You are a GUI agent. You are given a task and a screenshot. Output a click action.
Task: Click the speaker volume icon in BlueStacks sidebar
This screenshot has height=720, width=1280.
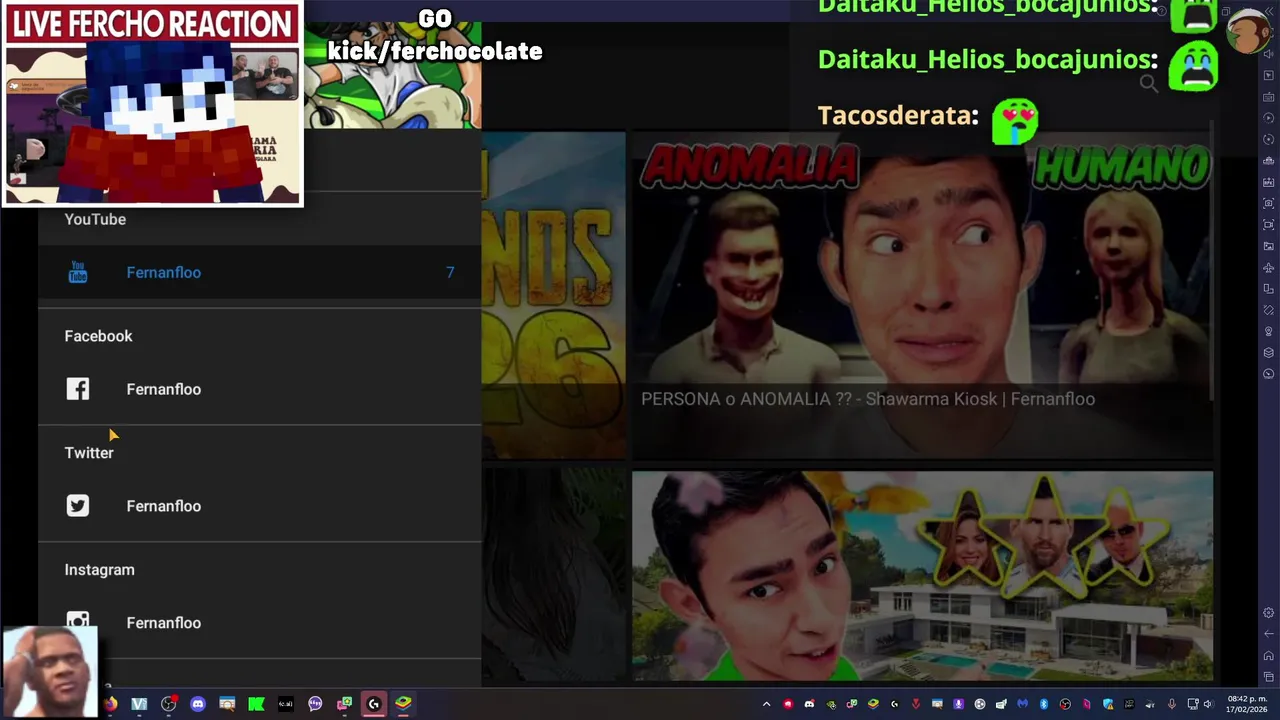point(1268,54)
